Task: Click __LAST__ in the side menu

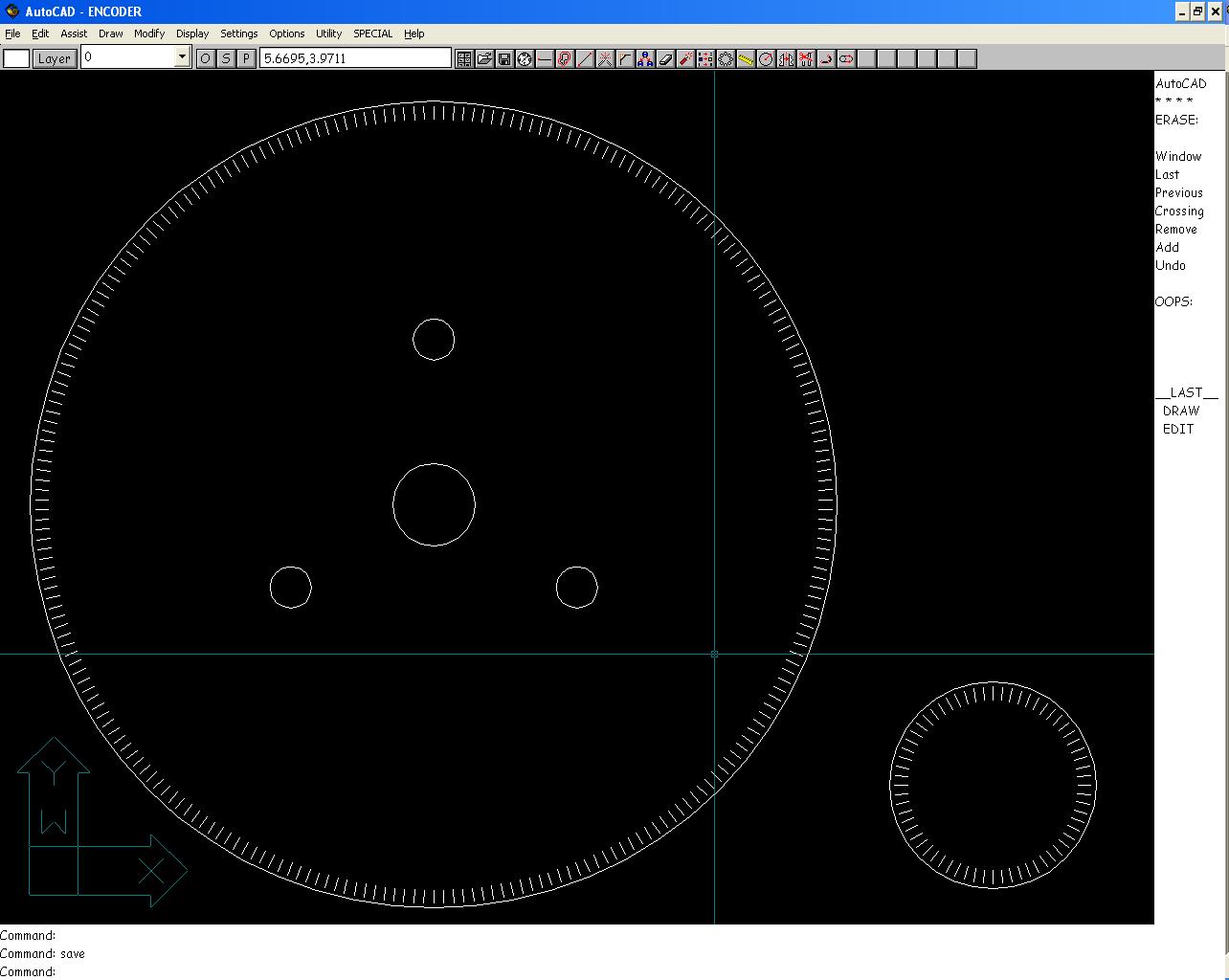Action: click(x=1187, y=392)
